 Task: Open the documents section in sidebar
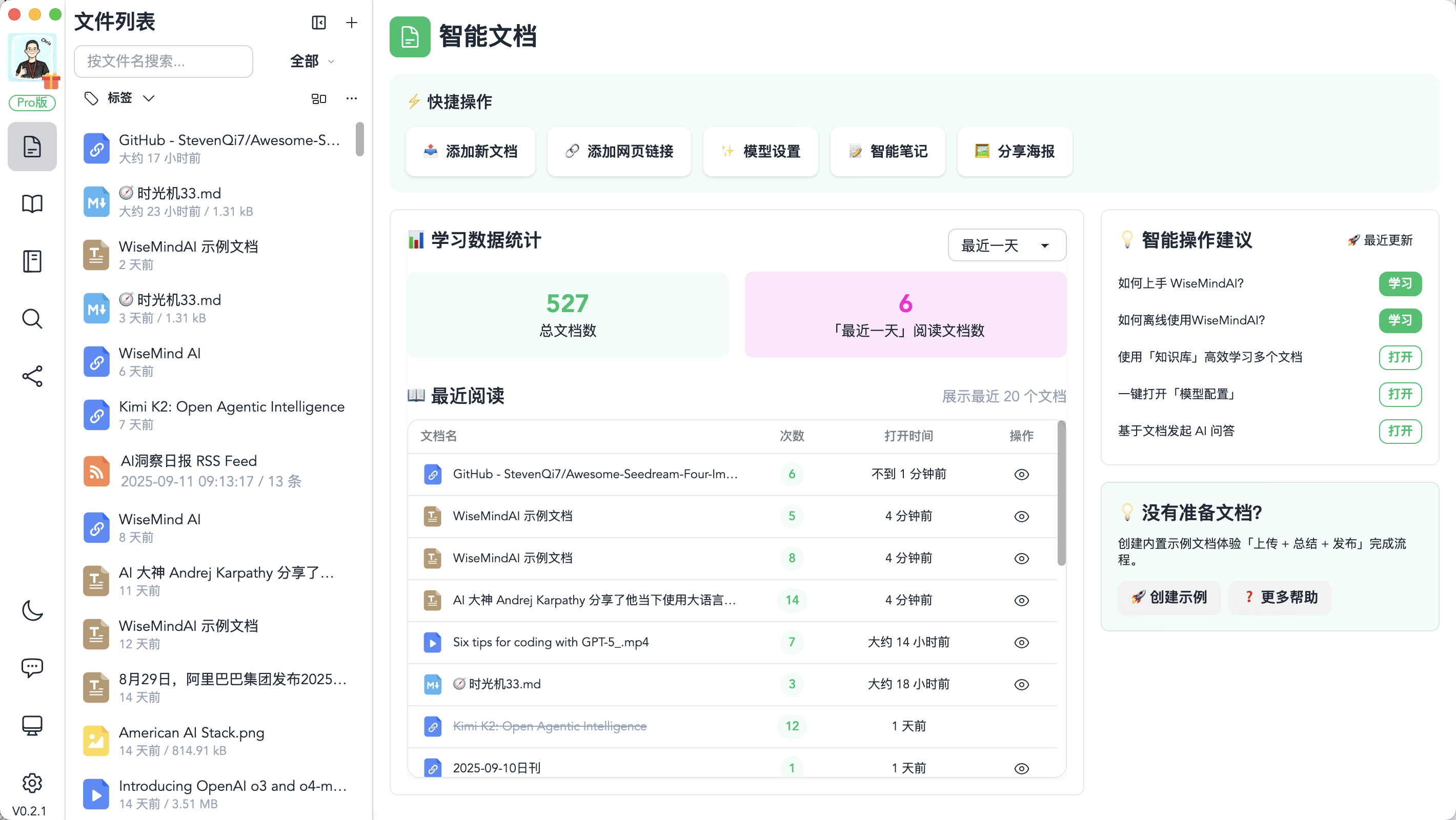tap(32, 147)
